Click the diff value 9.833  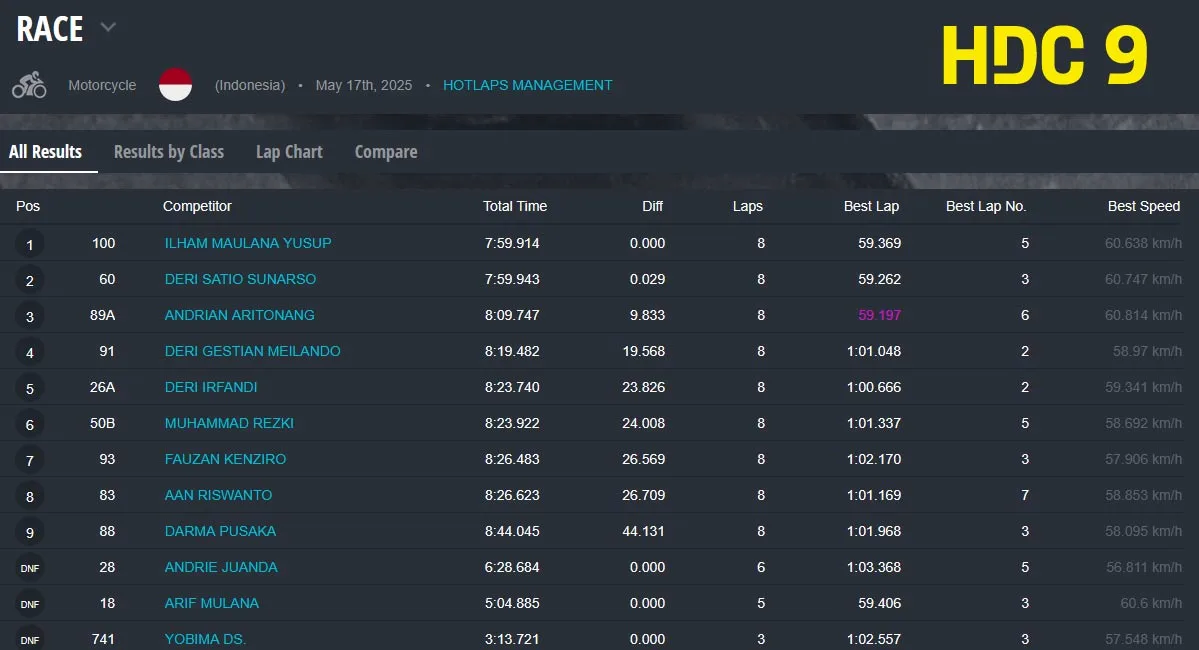[x=647, y=315]
